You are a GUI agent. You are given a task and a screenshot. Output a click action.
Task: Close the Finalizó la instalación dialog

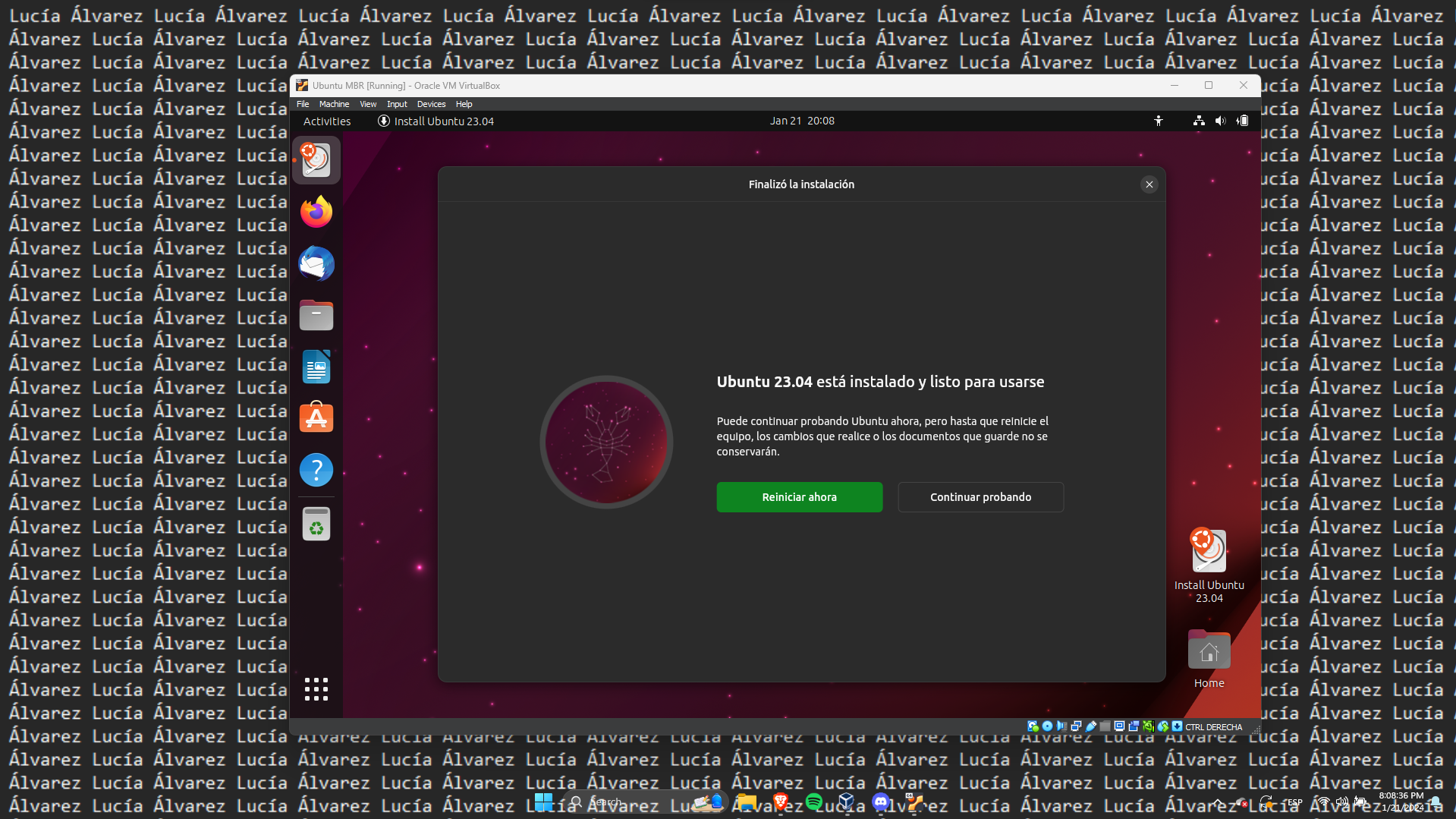coord(1149,184)
